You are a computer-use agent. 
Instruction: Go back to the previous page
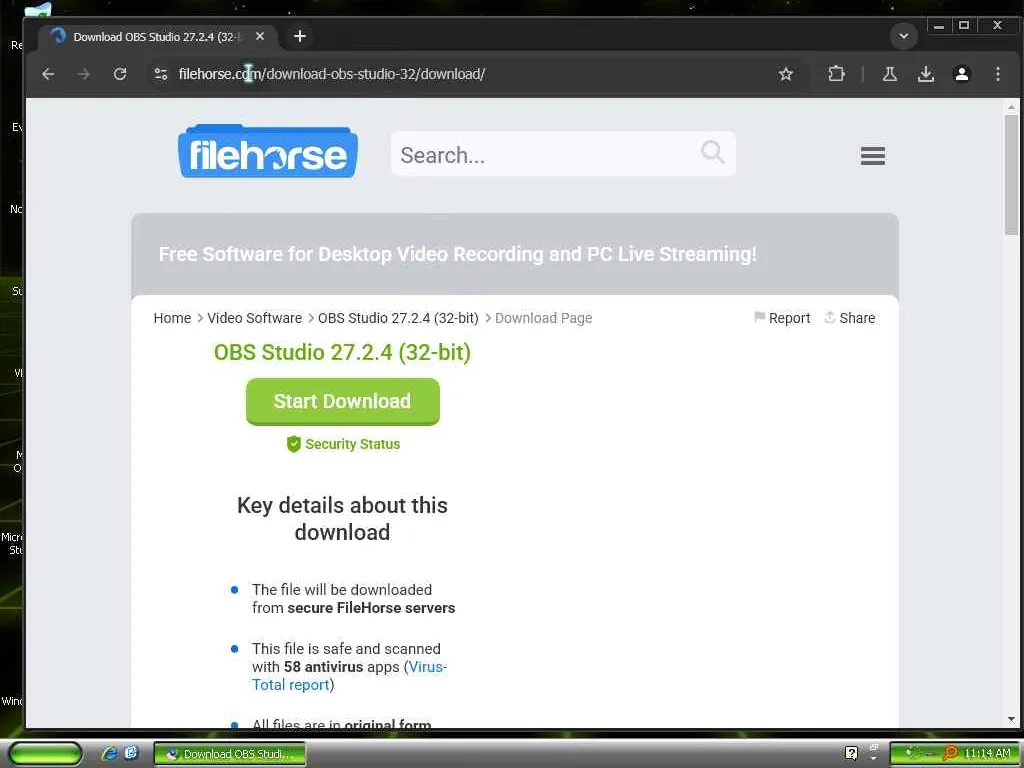(48, 74)
